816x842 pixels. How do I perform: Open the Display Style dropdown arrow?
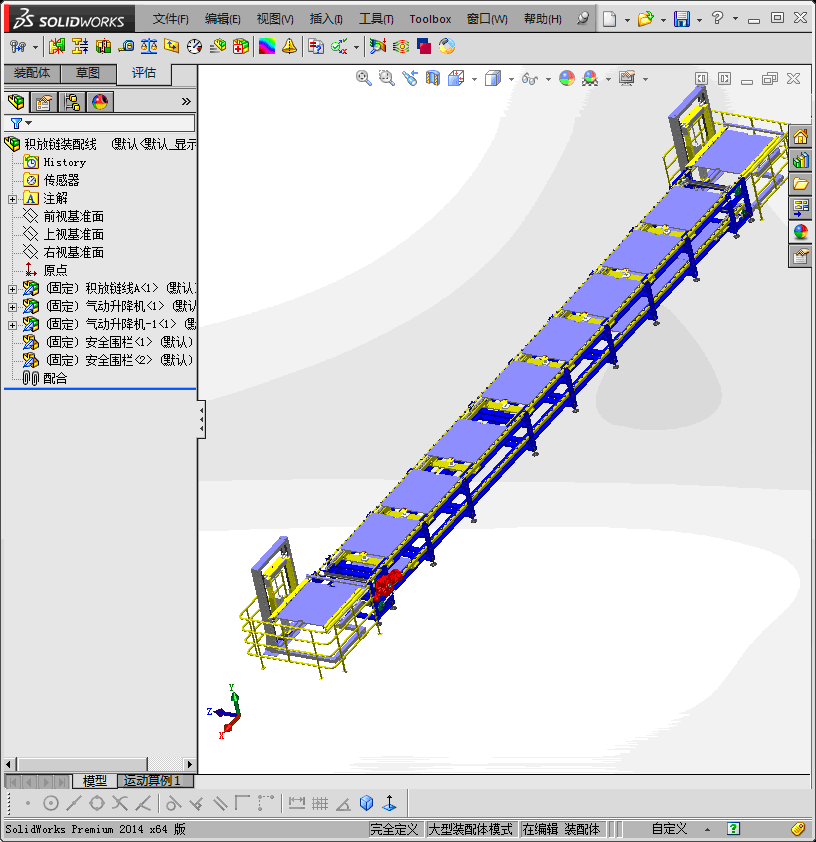coord(511,79)
